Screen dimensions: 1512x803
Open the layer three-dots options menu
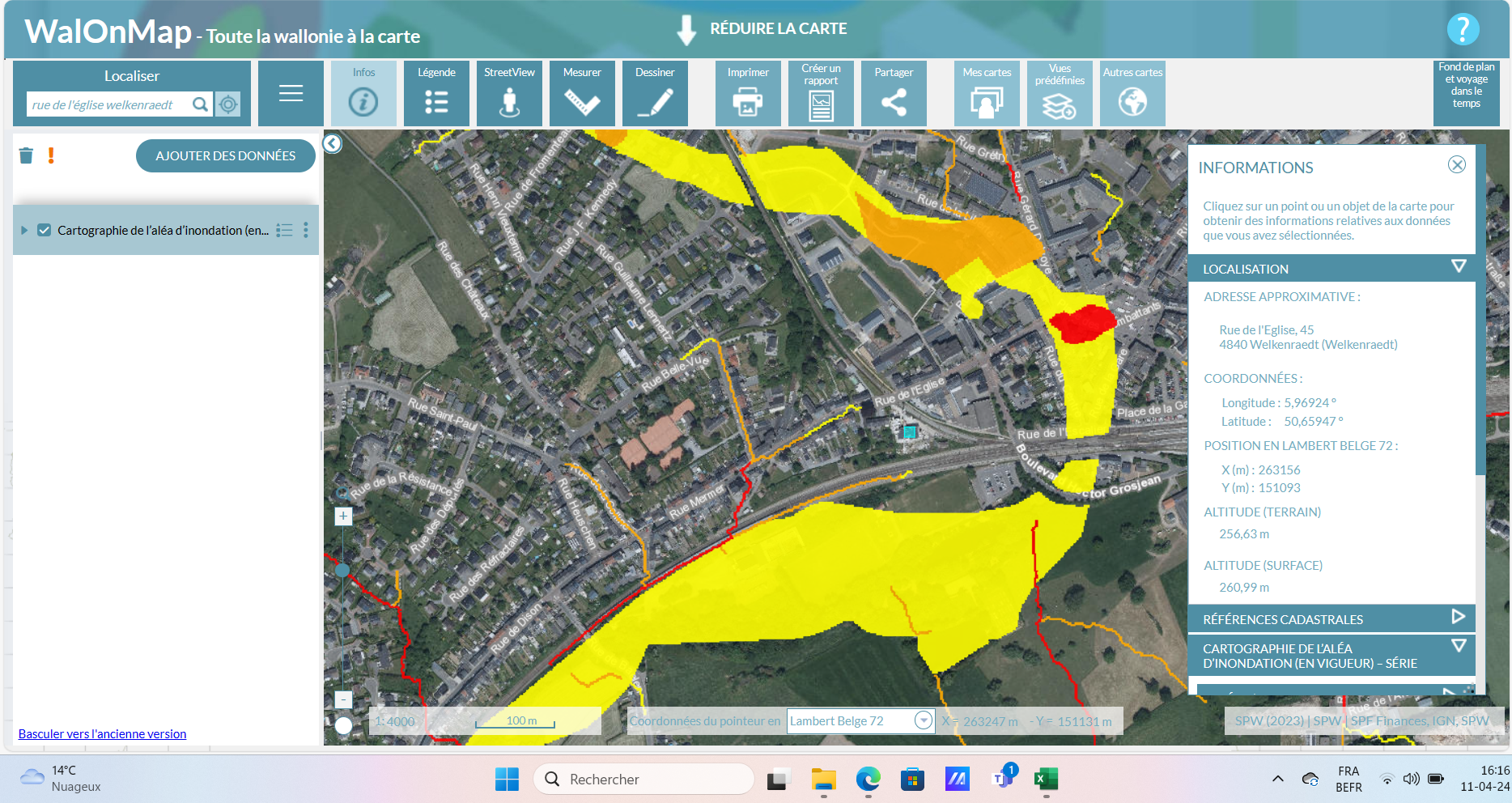click(306, 230)
